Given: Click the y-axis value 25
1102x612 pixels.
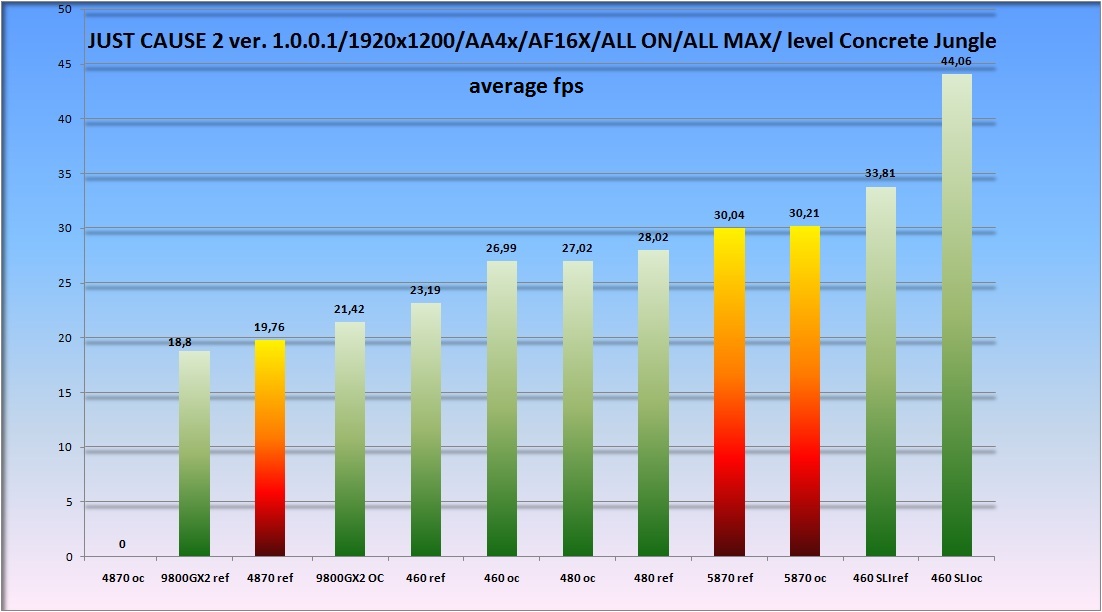Looking at the screenshot, I should [x=65, y=284].
